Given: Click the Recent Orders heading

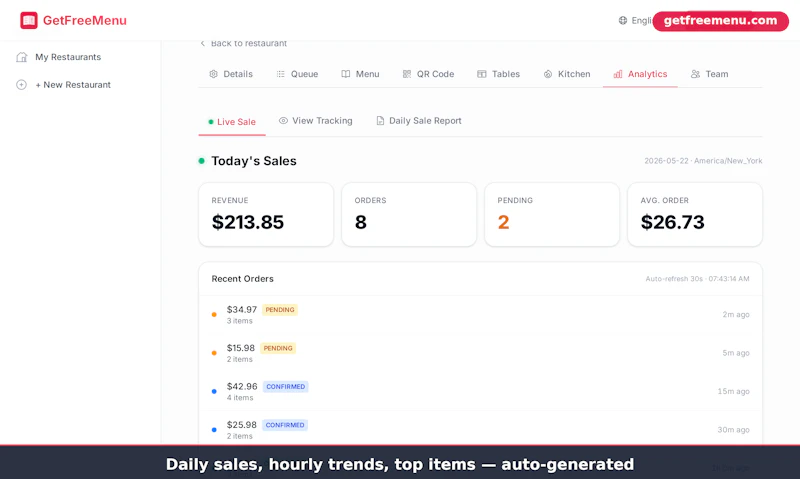Looking at the screenshot, I should [242, 279].
